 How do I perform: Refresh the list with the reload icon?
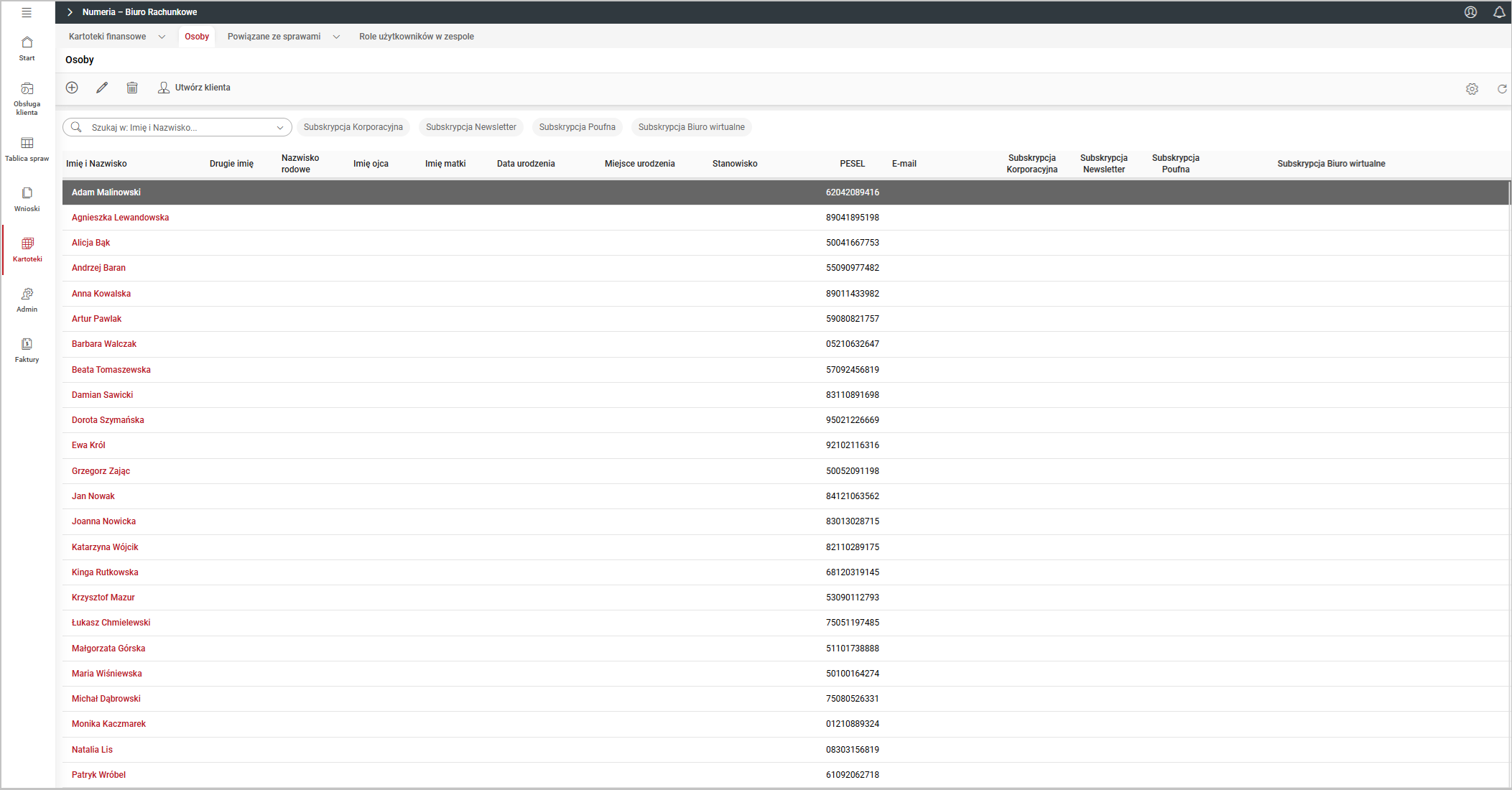[1502, 89]
